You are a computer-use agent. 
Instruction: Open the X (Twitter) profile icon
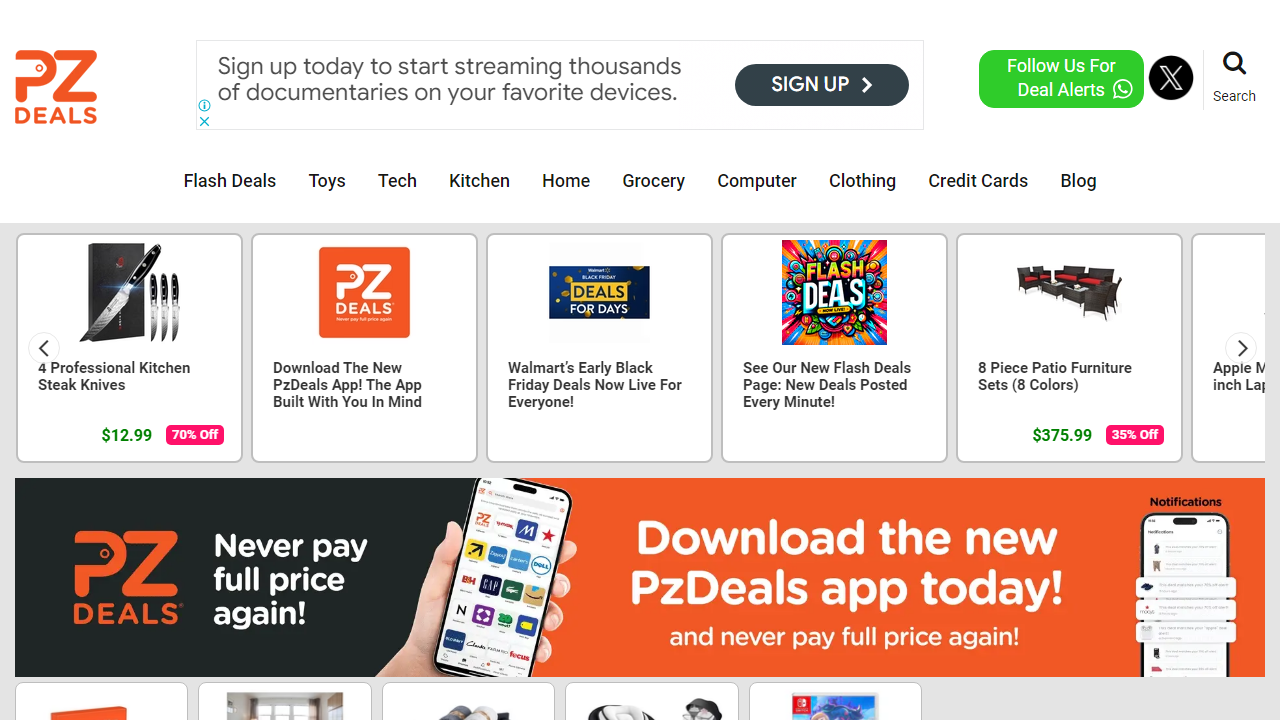click(x=1171, y=78)
